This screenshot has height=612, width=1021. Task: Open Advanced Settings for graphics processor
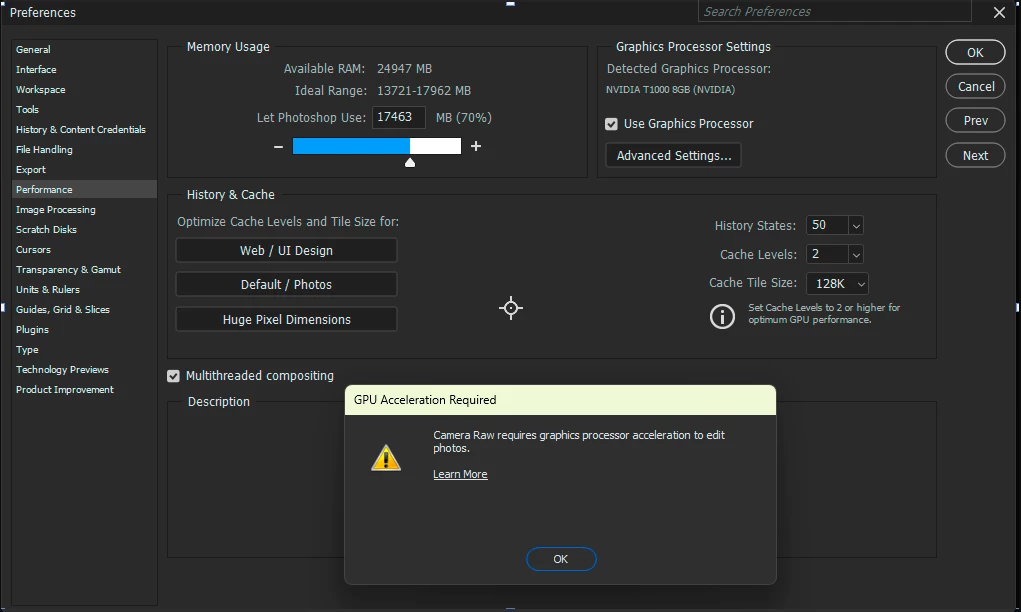coord(674,156)
